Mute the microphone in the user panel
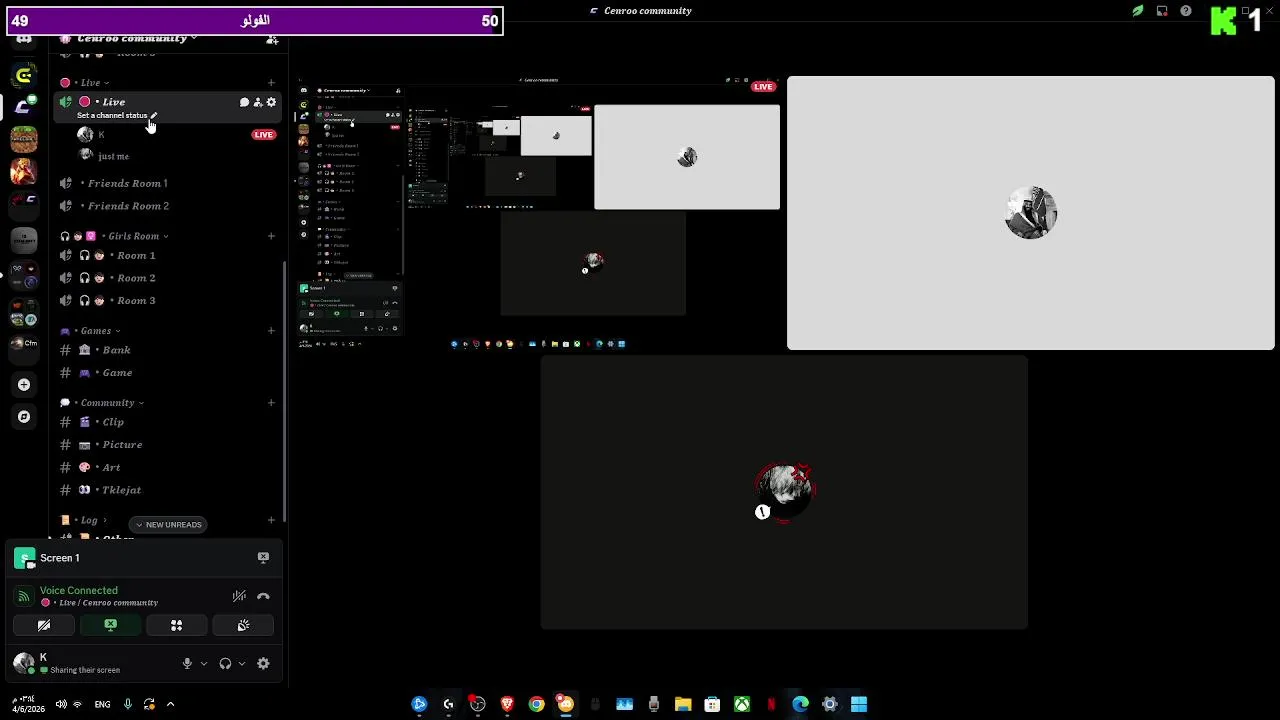 tap(187, 663)
